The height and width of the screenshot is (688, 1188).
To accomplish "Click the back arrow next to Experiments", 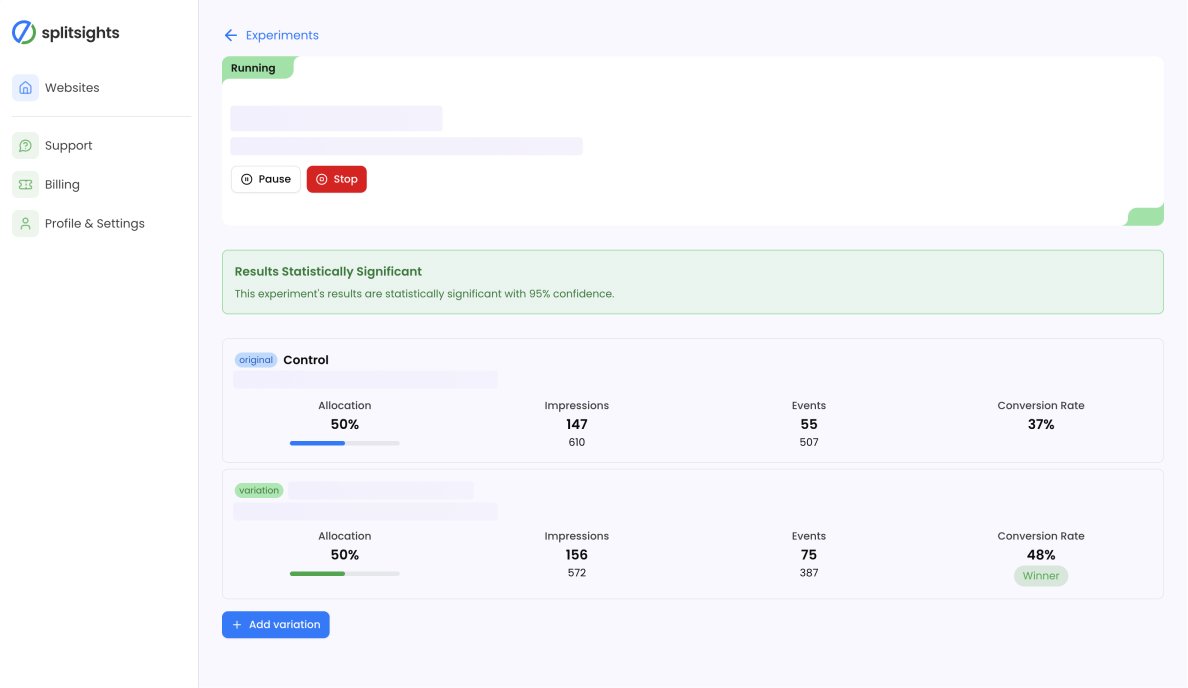I will pyautogui.click(x=230, y=35).
